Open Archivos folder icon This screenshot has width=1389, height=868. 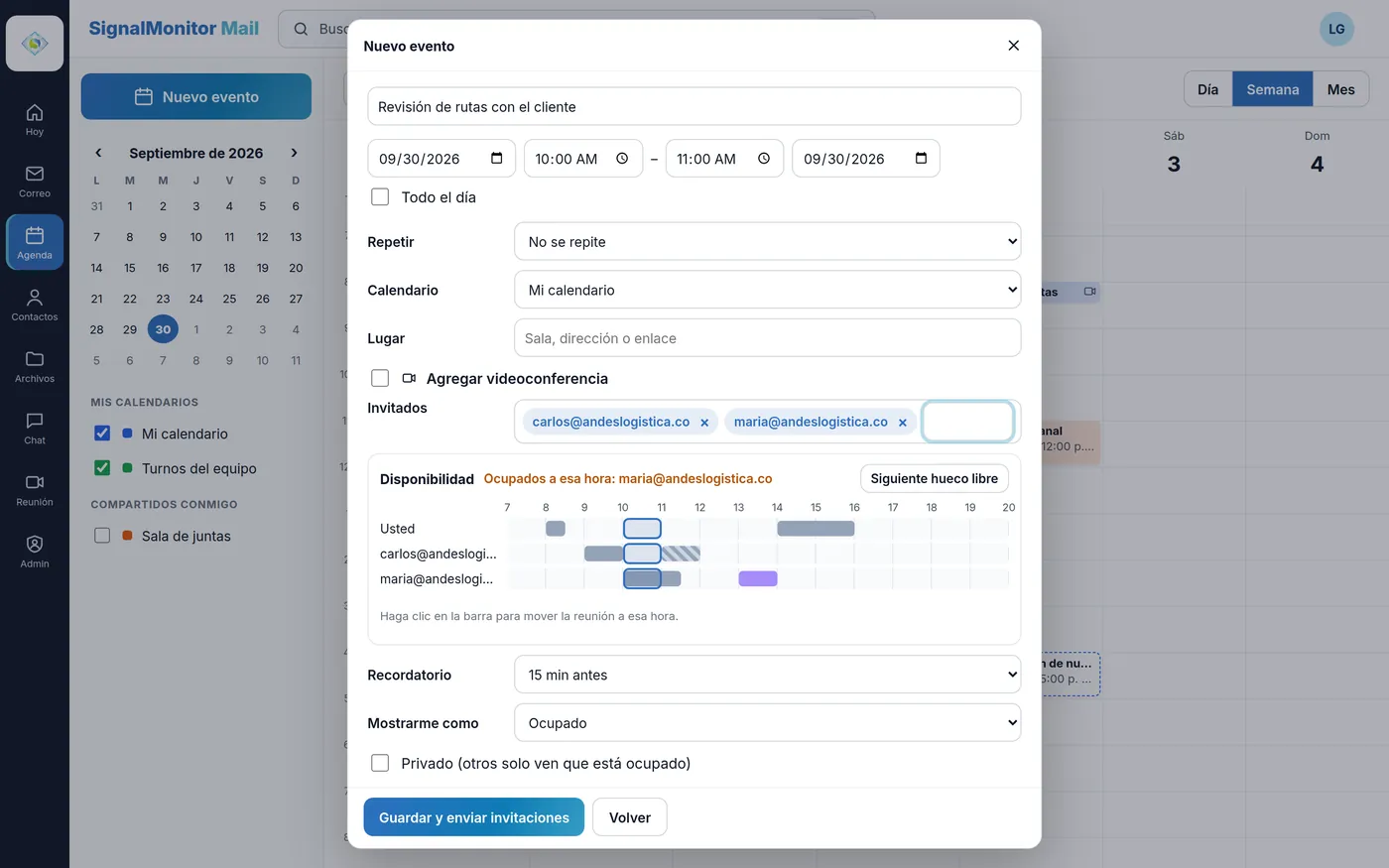pyautogui.click(x=35, y=366)
